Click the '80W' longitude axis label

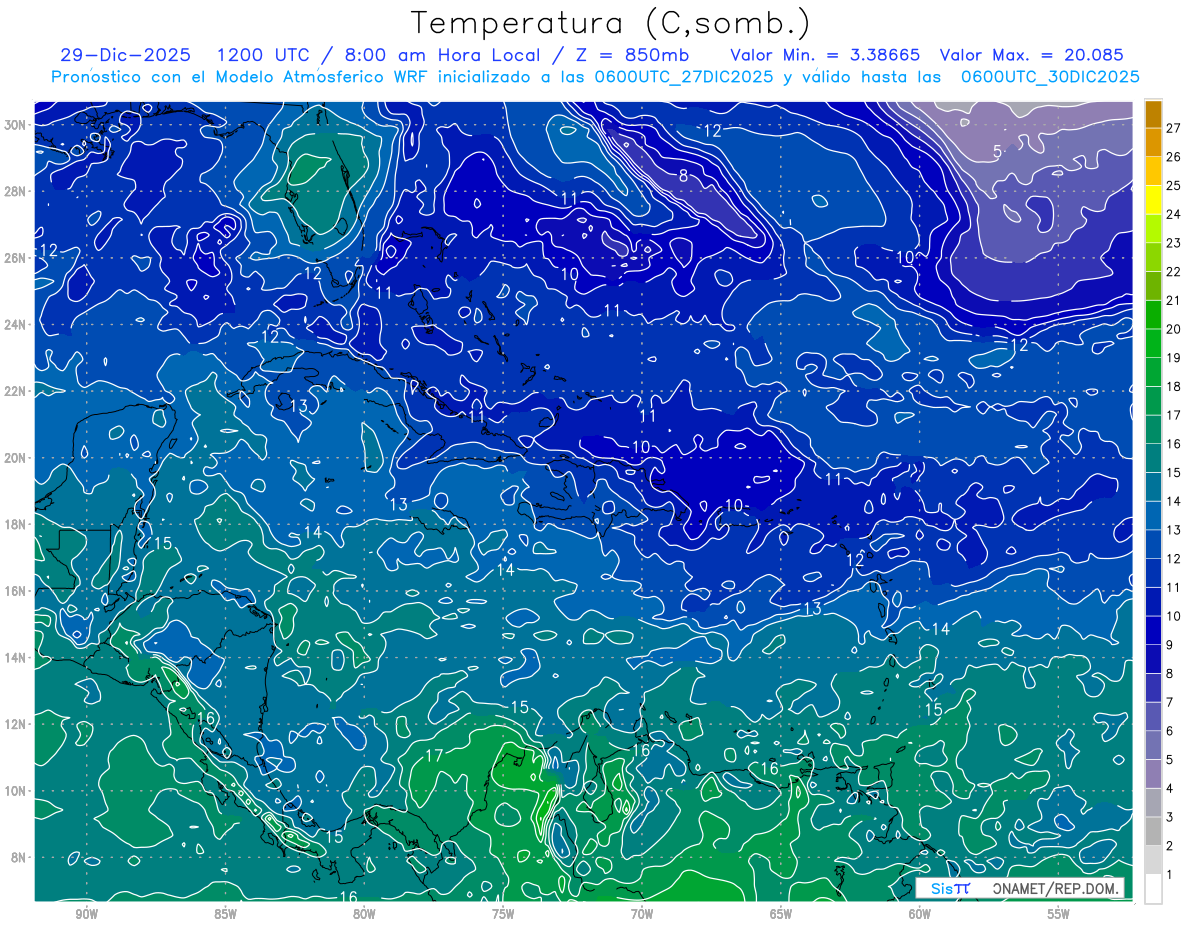[x=364, y=914]
